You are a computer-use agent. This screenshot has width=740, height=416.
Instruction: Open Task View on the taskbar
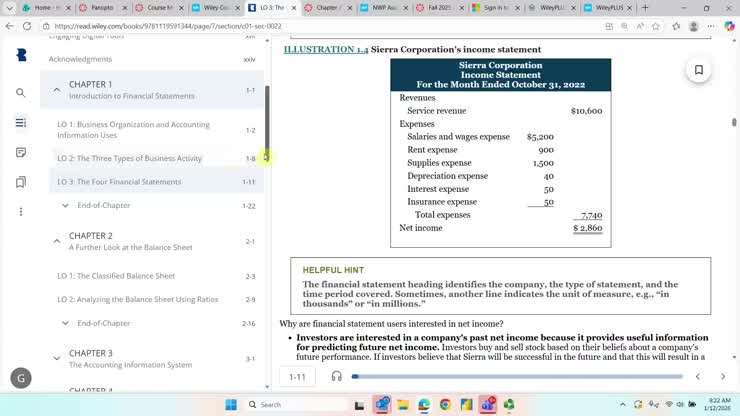[359, 405]
